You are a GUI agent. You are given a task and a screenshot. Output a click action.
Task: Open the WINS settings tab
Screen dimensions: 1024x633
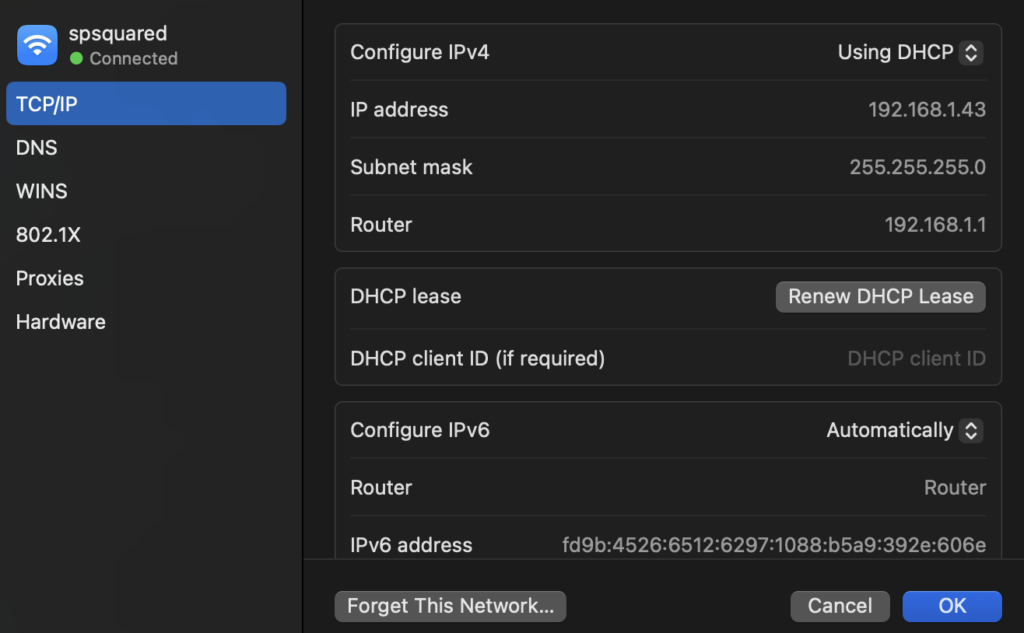coord(42,191)
